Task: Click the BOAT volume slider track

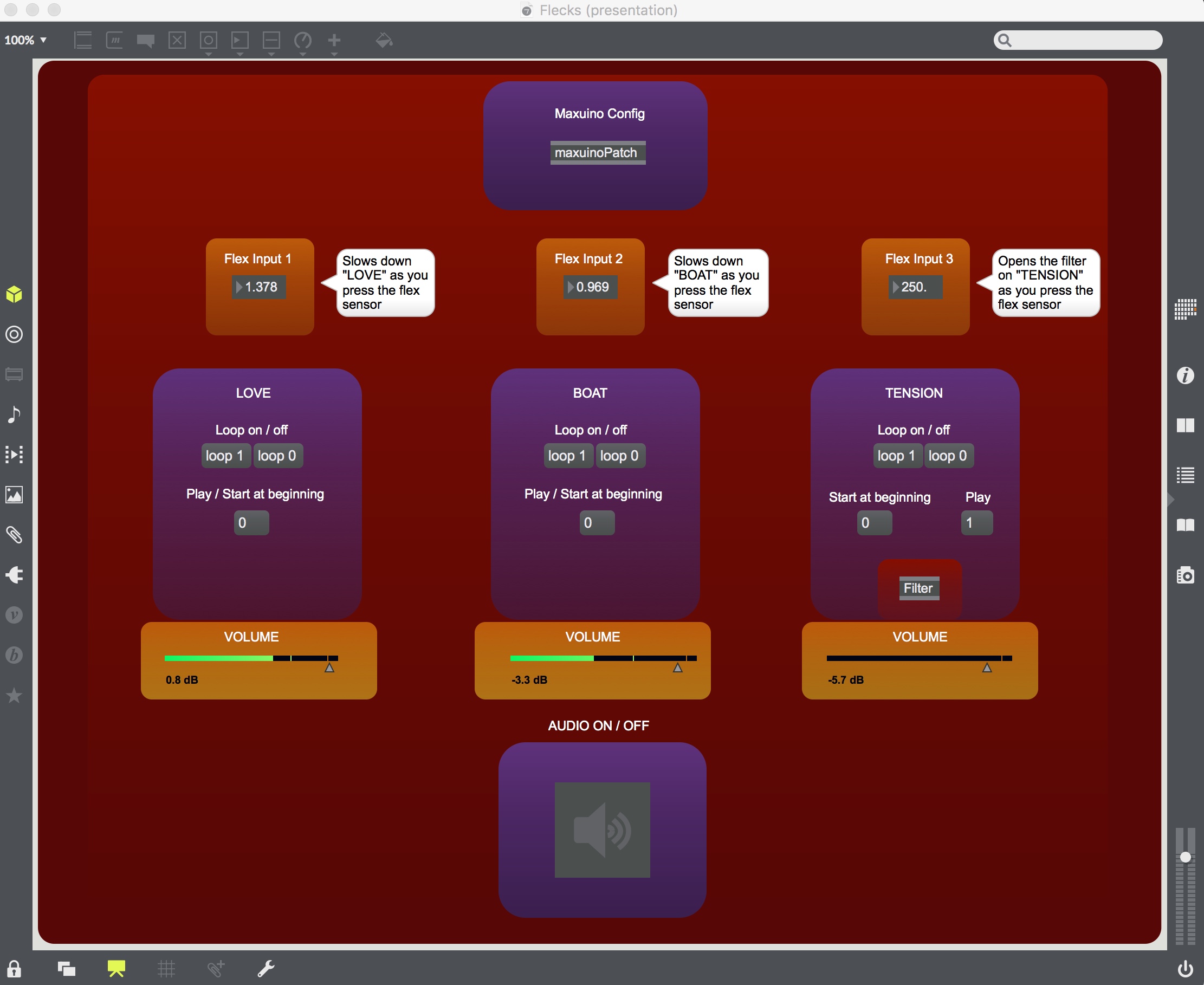Action: click(x=603, y=658)
